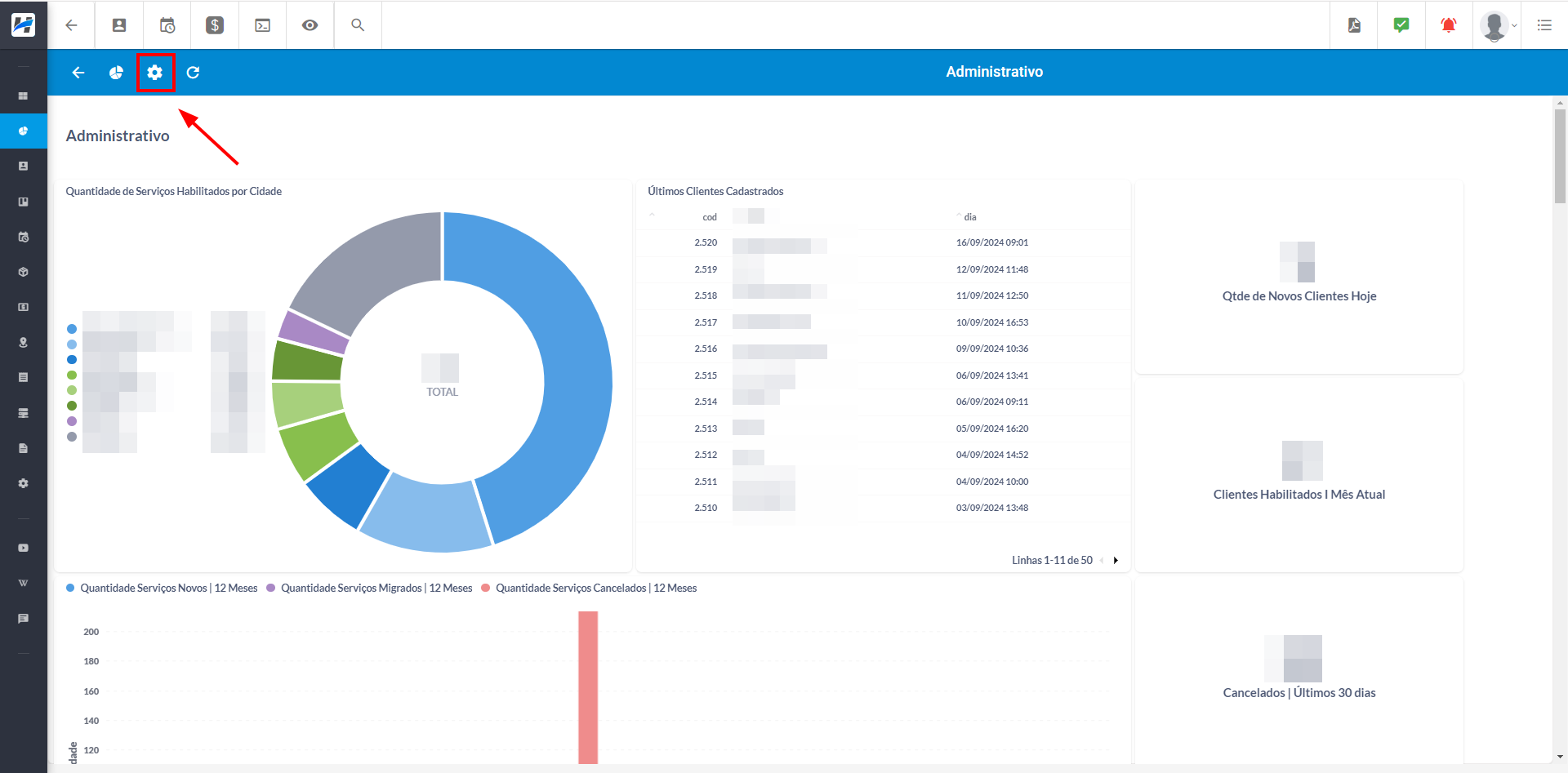The image size is (1568, 773).
Task: Open the money bill sidebar icon
Action: [24, 307]
